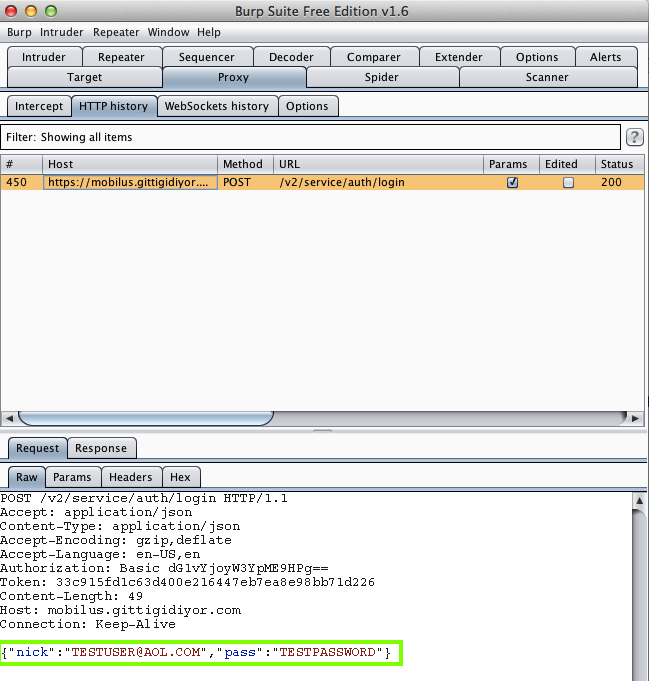Open the Proxy Options sub-tab
Screen dimensions: 649x681
click(x=307, y=106)
